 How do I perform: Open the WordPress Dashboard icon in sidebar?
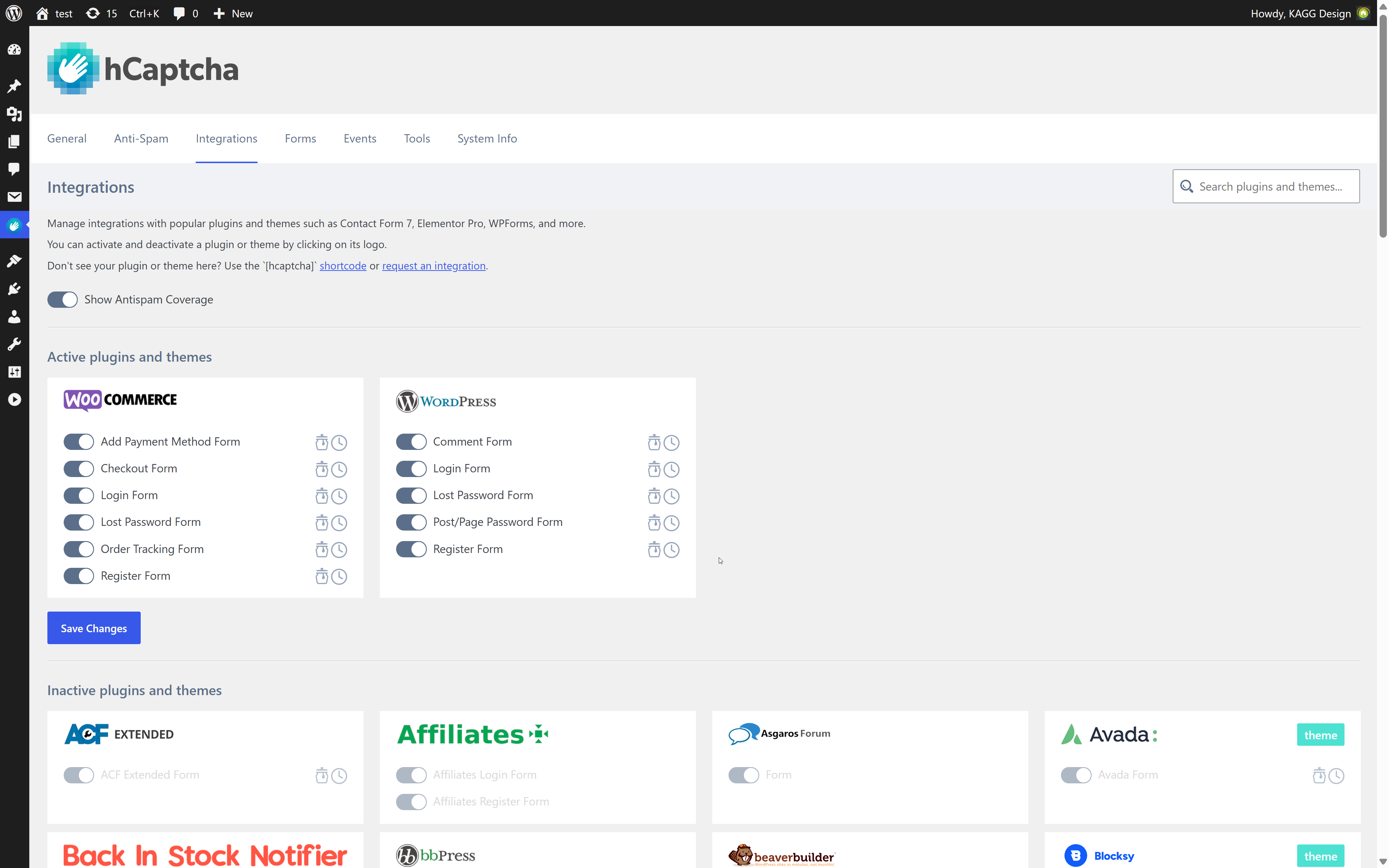(14, 50)
